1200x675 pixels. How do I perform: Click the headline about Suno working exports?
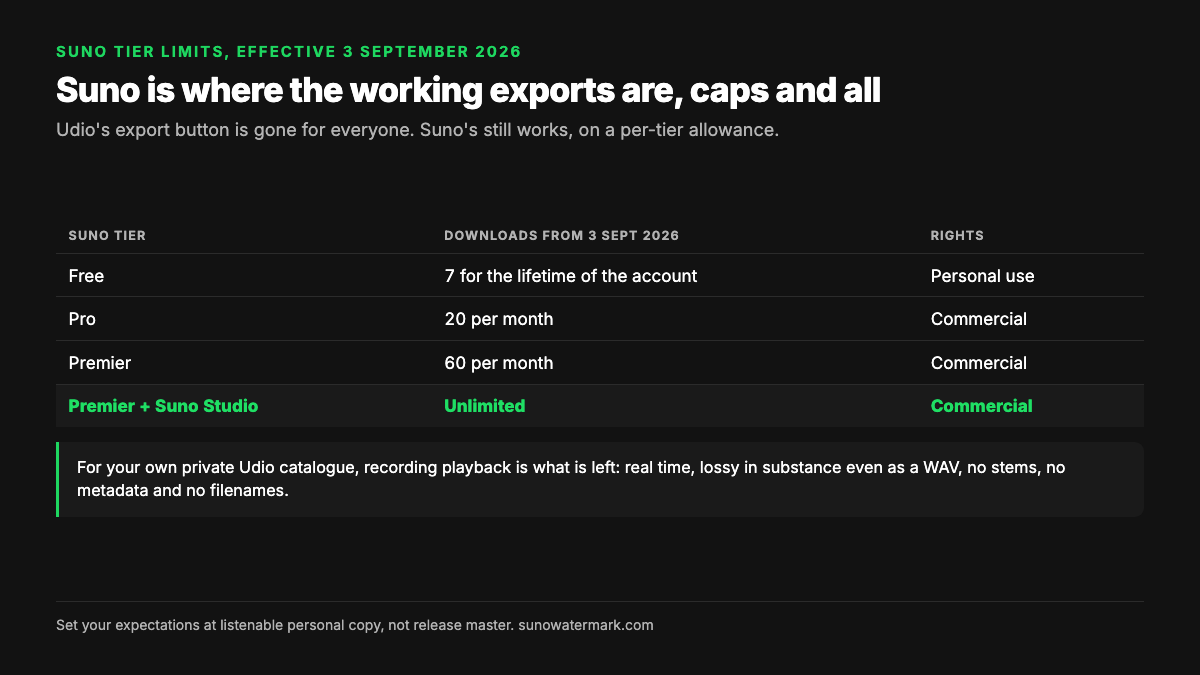tap(468, 90)
